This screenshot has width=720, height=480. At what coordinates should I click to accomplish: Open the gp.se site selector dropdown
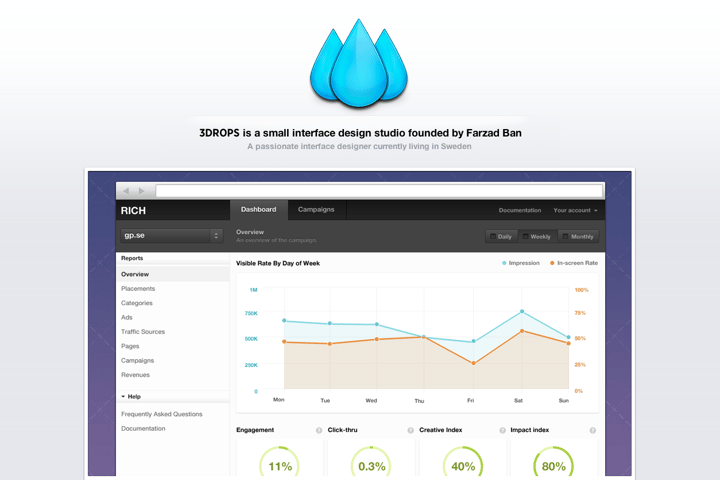point(172,236)
